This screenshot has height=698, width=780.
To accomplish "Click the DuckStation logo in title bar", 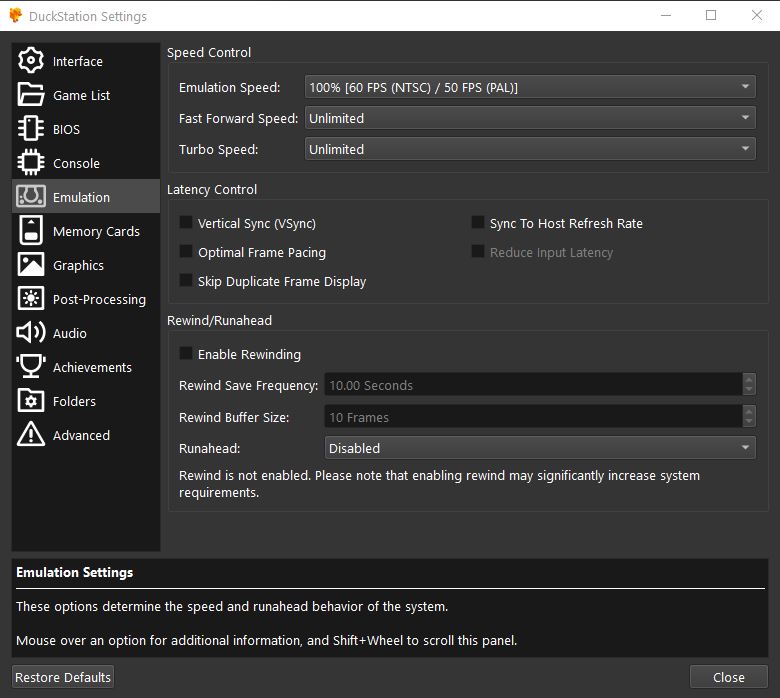I will (x=15, y=15).
